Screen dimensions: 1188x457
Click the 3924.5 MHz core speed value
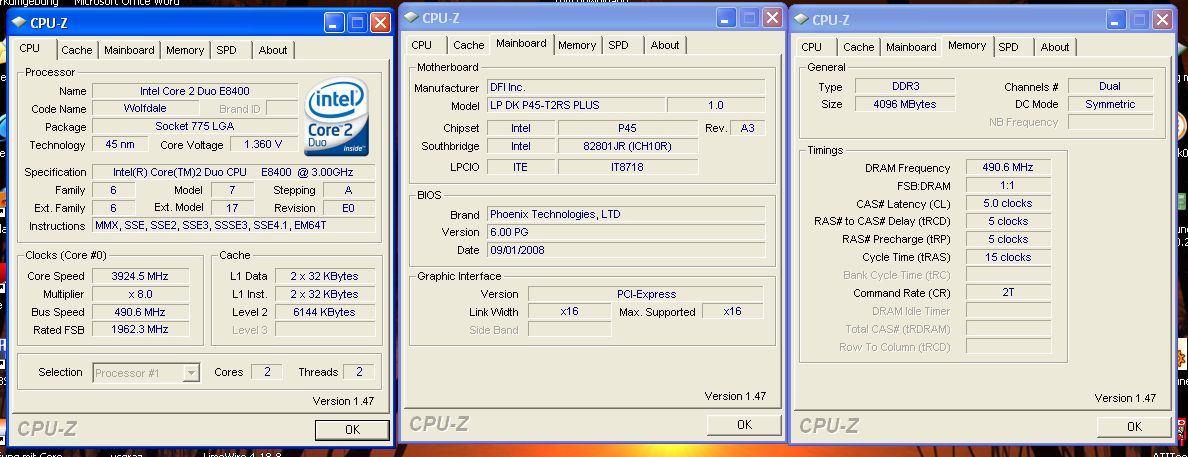pyautogui.click(x=140, y=276)
